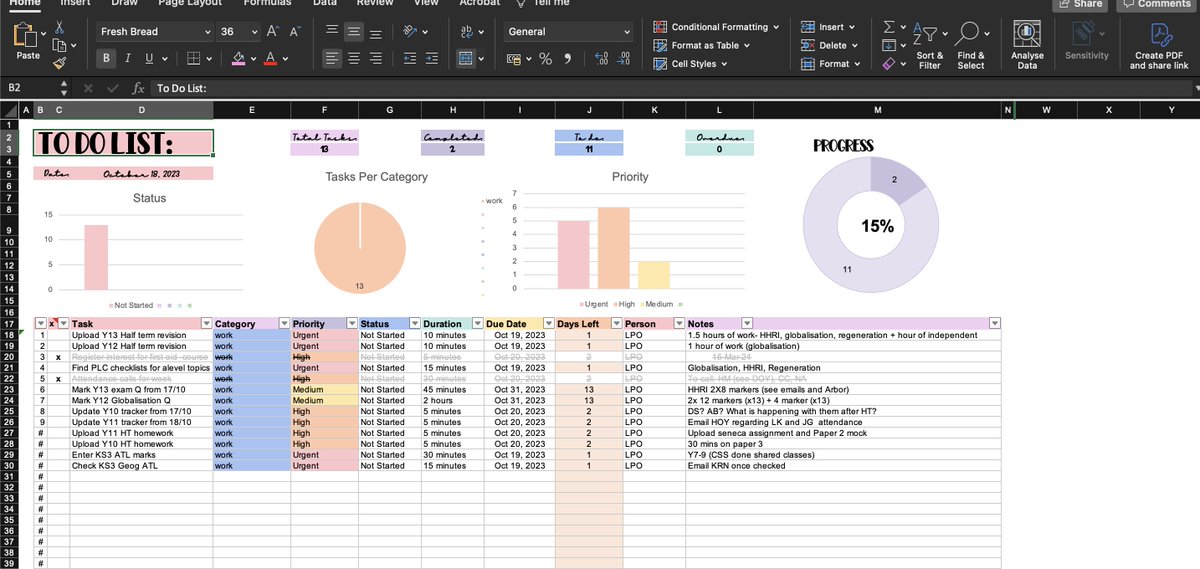Decrease font size with smaller A icon
Image resolution: width=1200 pixels, height=569 pixels.
coord(295,32)
